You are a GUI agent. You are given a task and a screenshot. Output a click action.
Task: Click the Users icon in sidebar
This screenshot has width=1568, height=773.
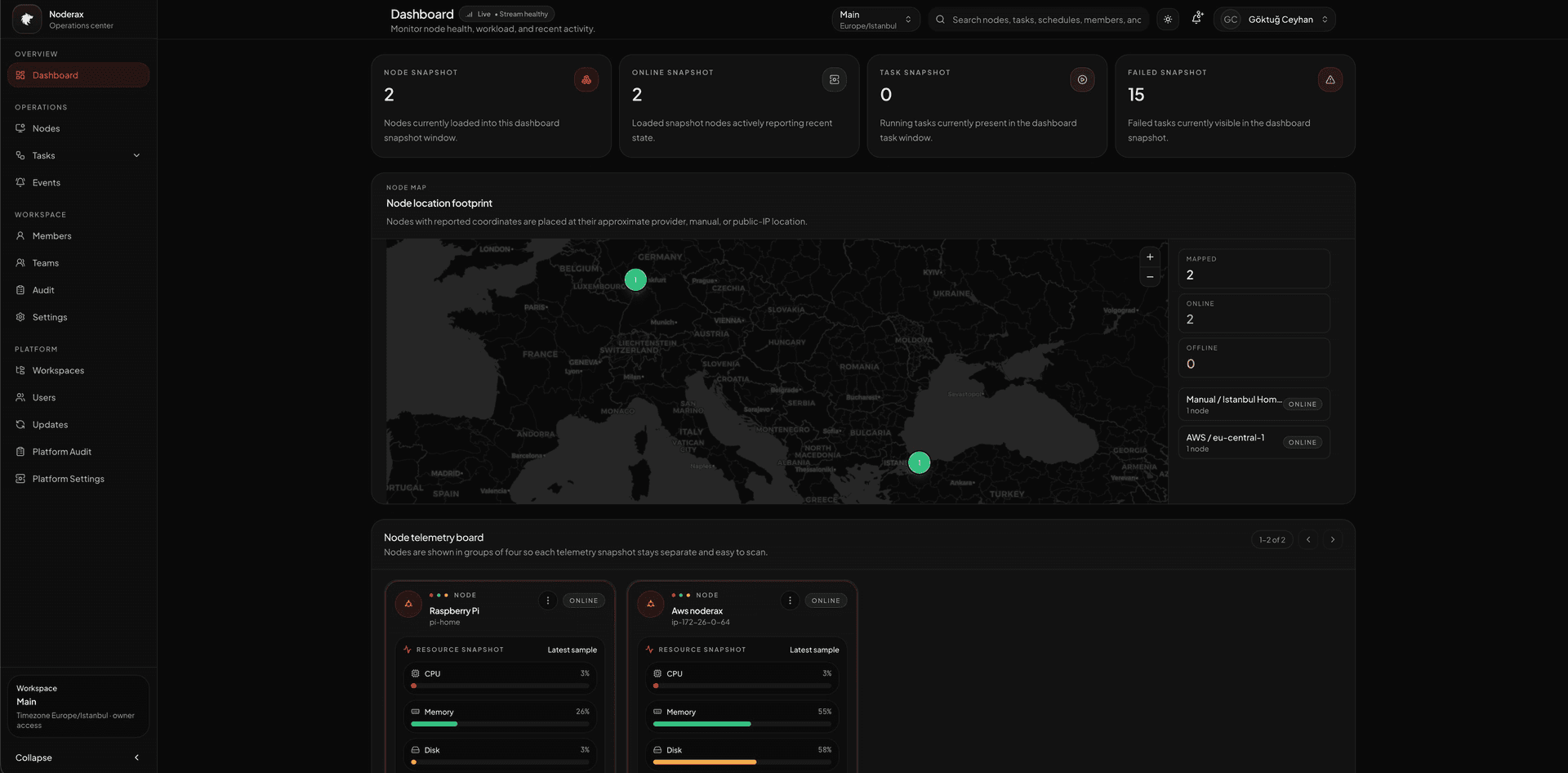click(20, 397)
